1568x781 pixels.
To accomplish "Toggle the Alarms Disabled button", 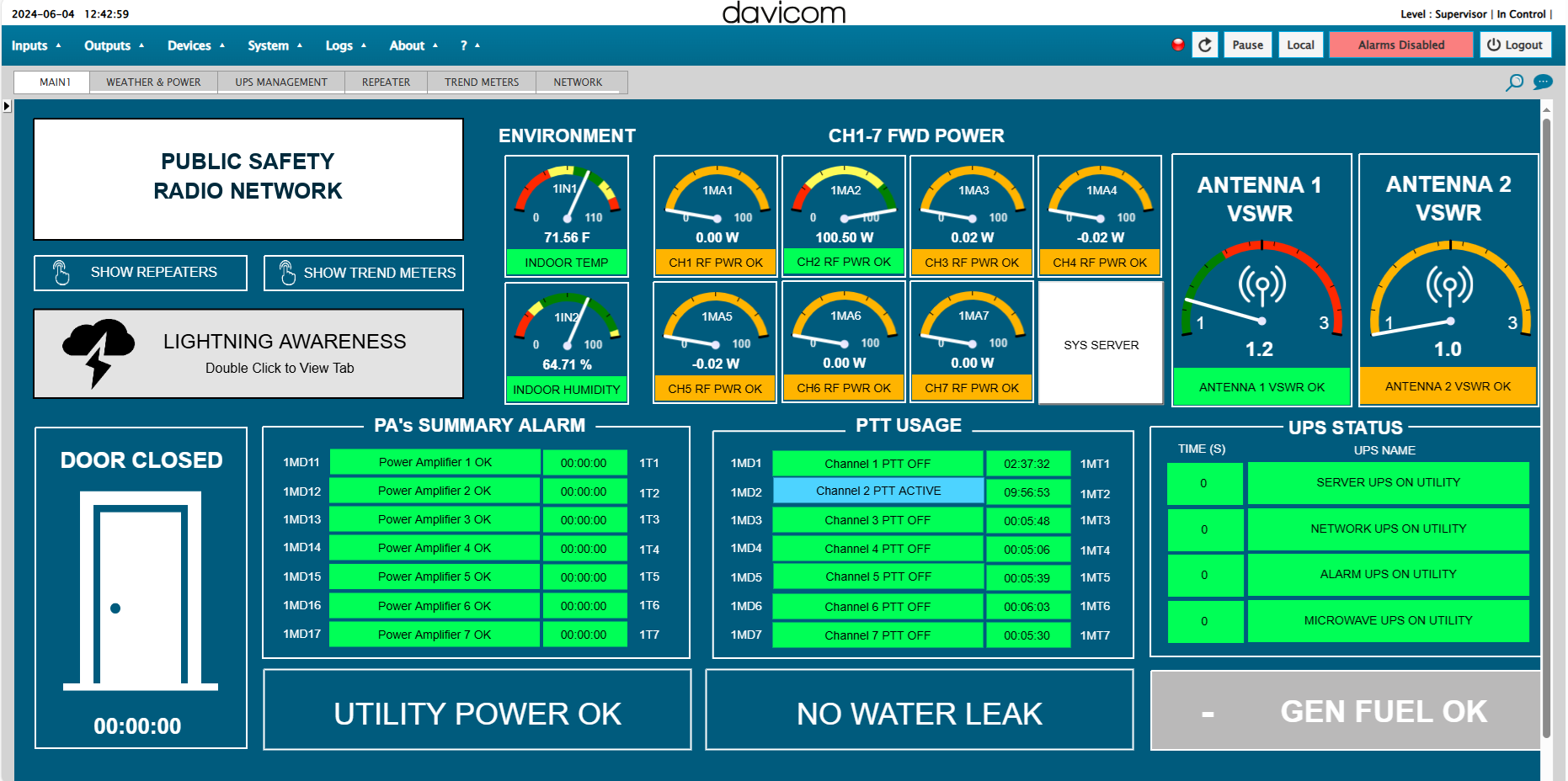I will [x=1401, y=45].
